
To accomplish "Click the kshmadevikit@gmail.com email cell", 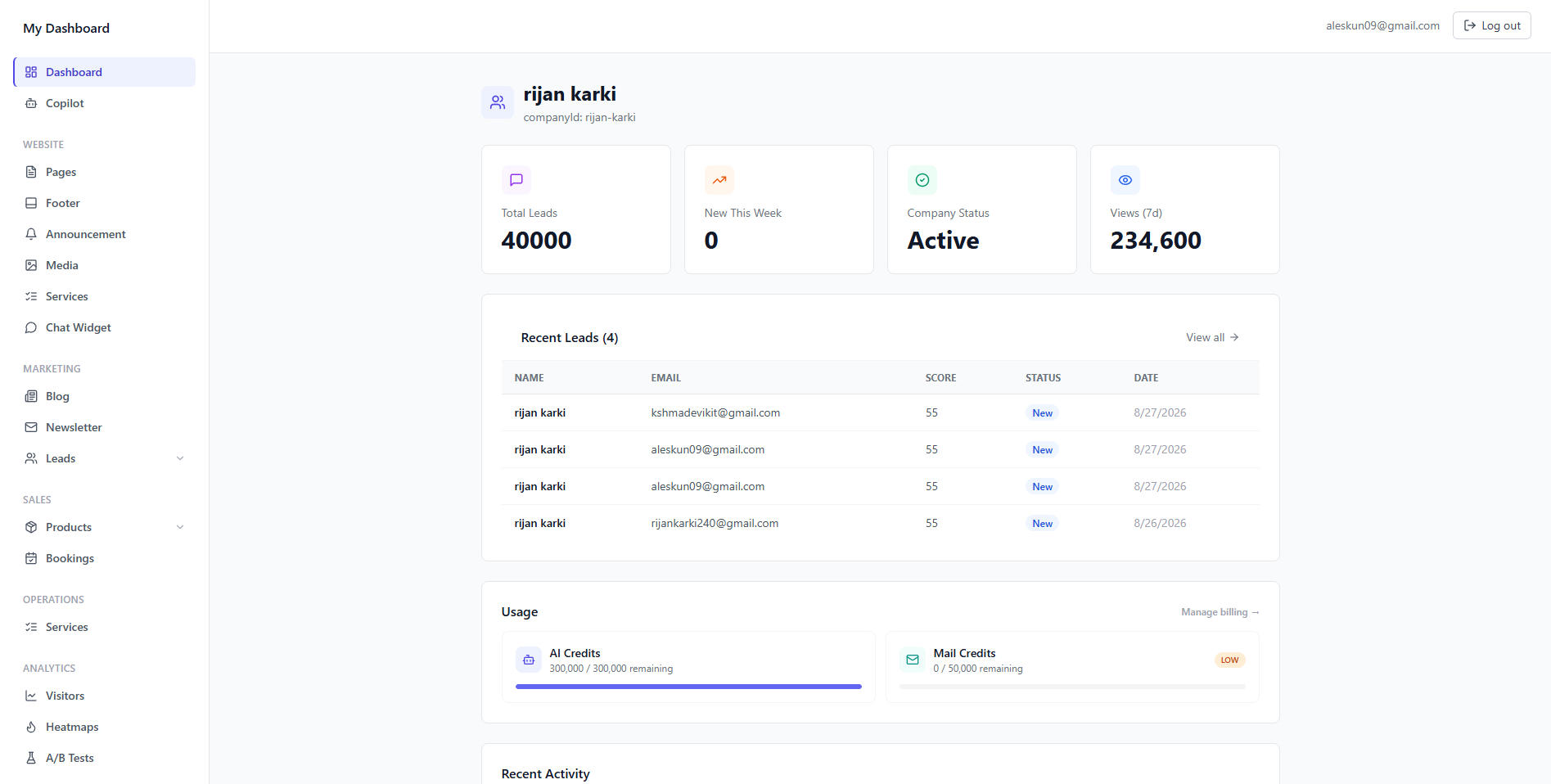I will click(715, 412).
